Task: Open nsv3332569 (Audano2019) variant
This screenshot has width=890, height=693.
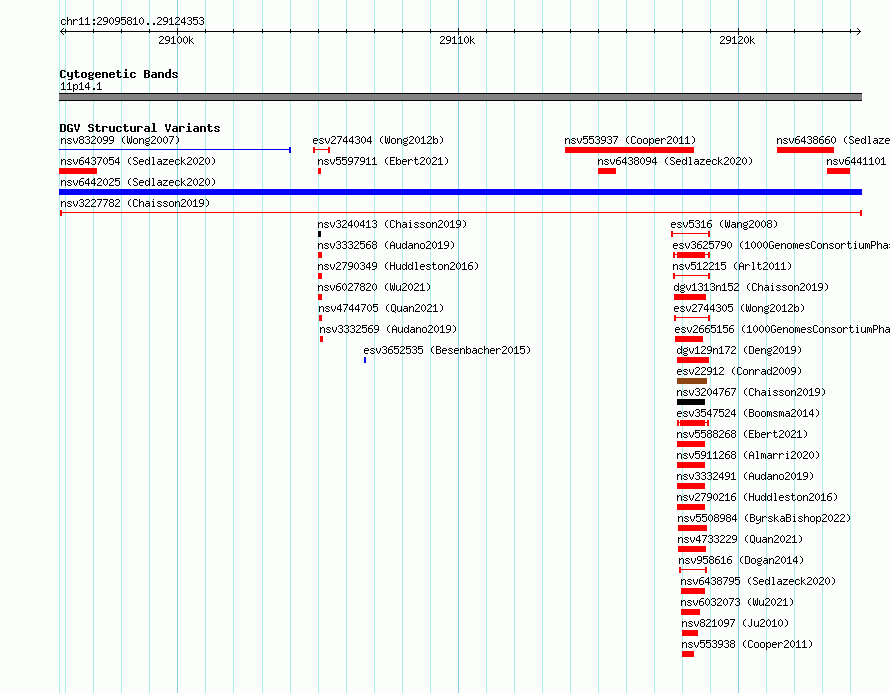Action: pos(388,329)
